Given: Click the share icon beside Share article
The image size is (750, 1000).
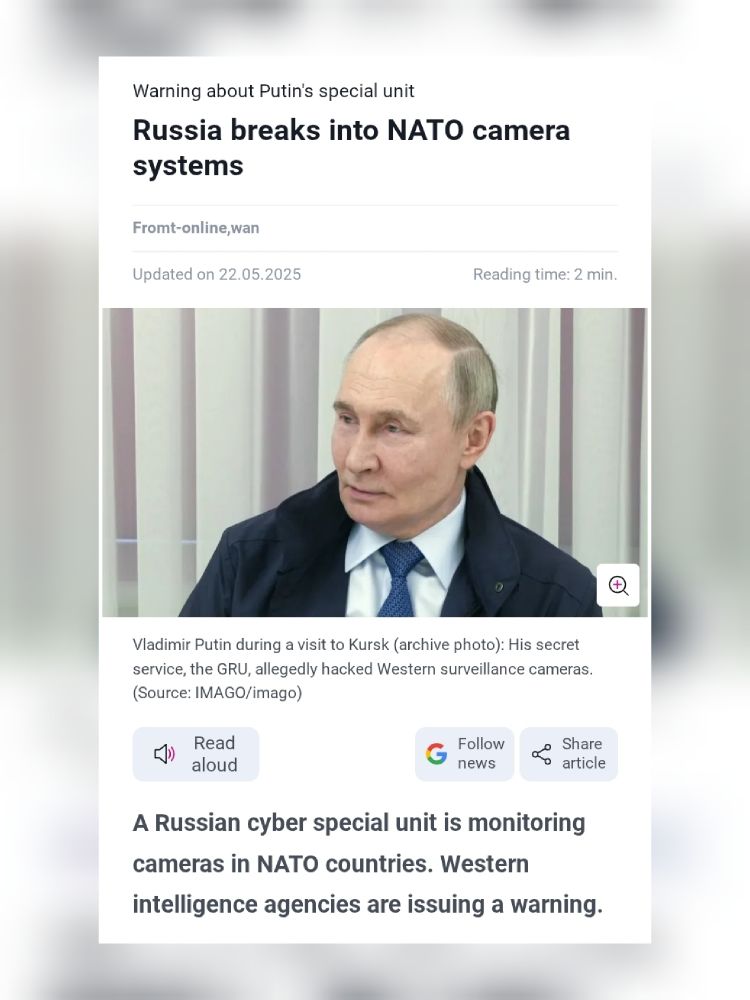Looking at the screenshot, I should [x=541, y=754].
